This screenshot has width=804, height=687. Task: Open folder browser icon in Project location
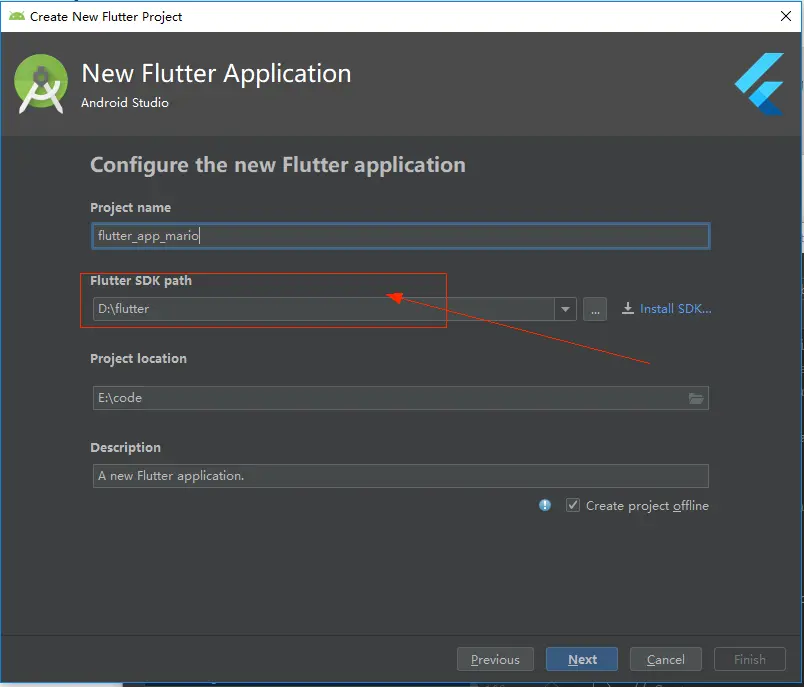coord(696,398)
